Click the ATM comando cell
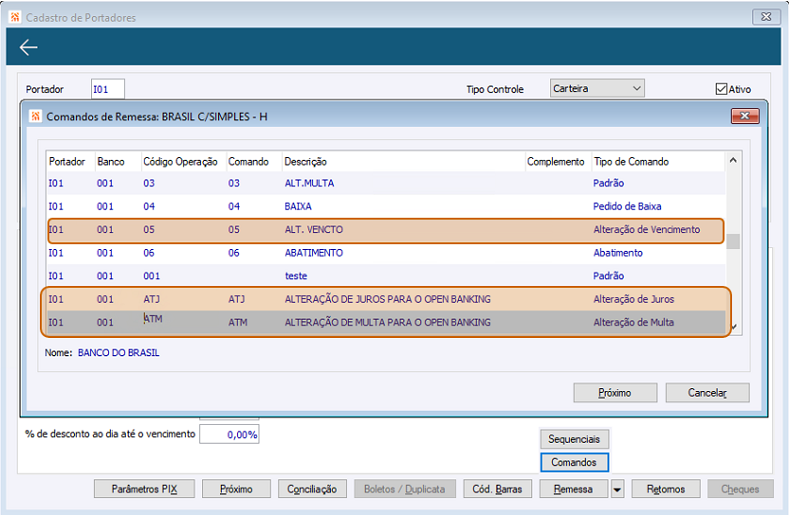789x515 pixels. pyautogui.click(x=238, y=322)
